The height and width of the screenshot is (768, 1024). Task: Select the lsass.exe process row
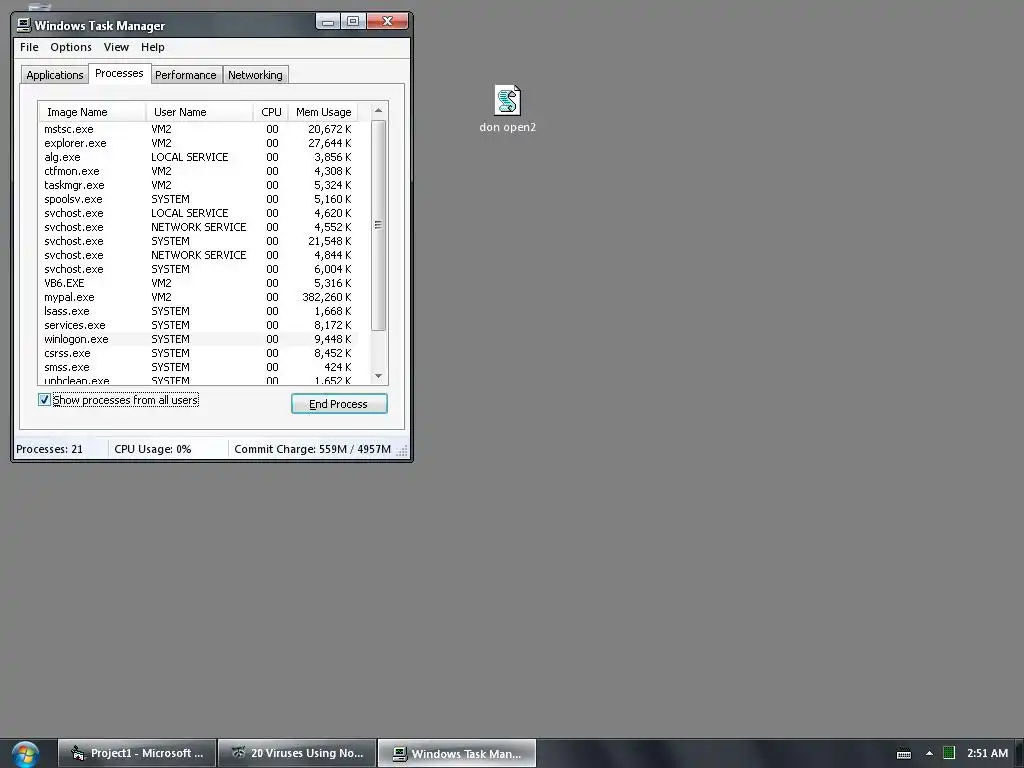[199, 312]
